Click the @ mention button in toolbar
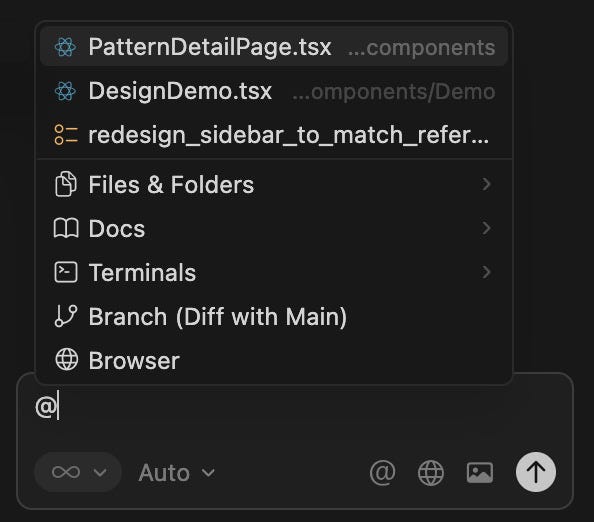This screenshot has width=594, height=522. tap(382, 472)
